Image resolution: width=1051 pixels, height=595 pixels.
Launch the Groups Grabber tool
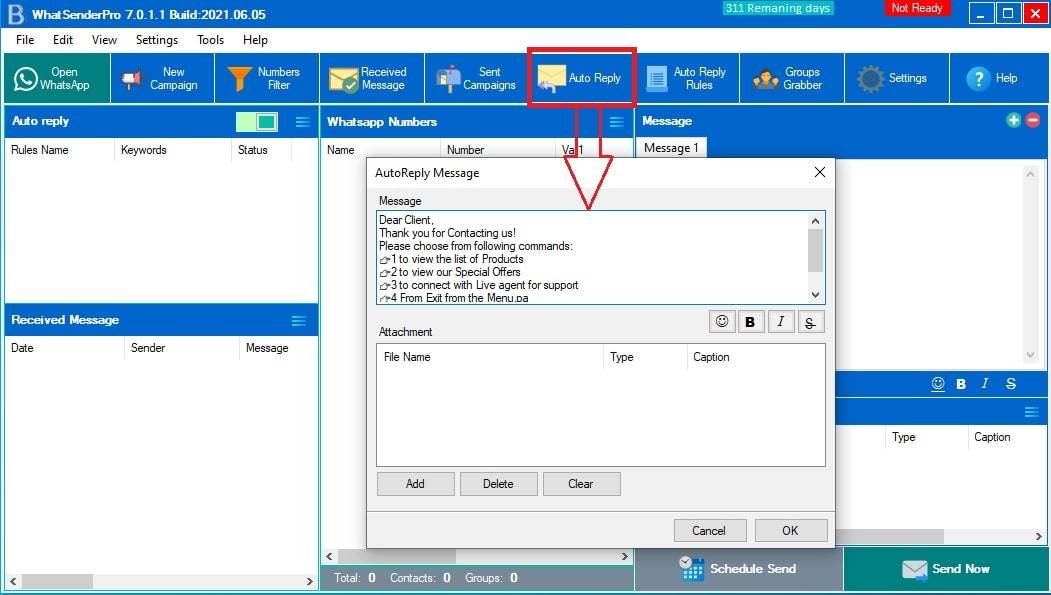[789, 78]
